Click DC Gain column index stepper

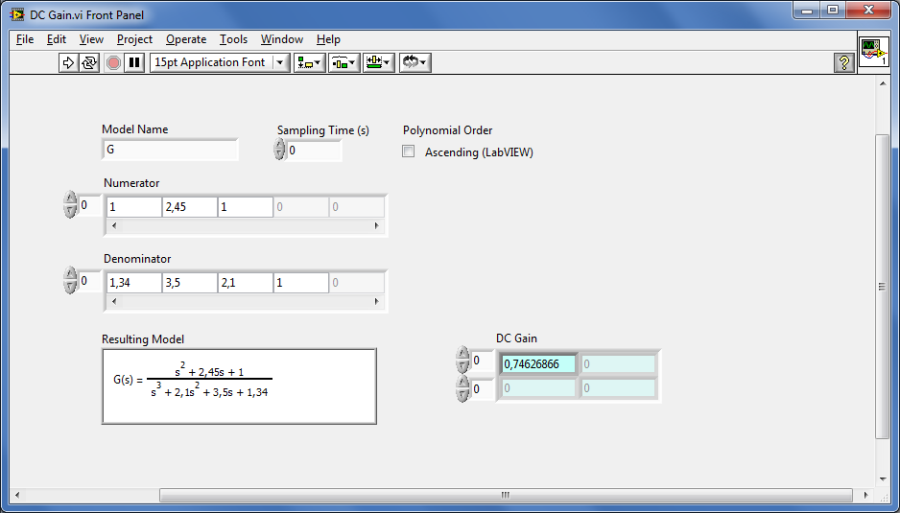463,389
